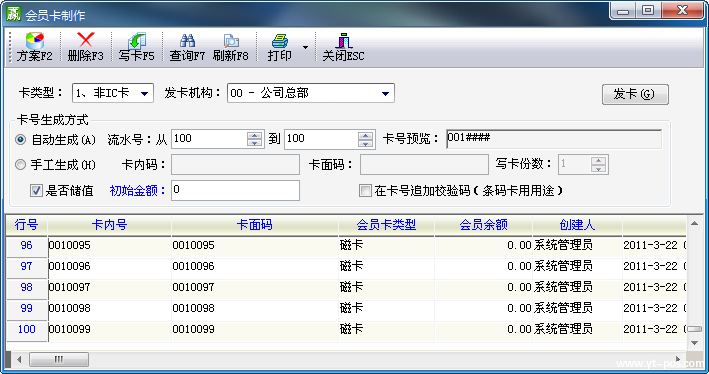The image size is (709, 374).
Task: Sort by the 行号 column header
Action: coord(26,225)
